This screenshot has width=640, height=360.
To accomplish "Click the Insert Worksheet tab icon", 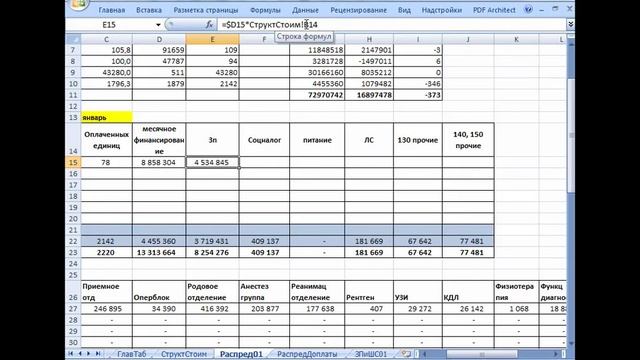I will coord(406,353).
